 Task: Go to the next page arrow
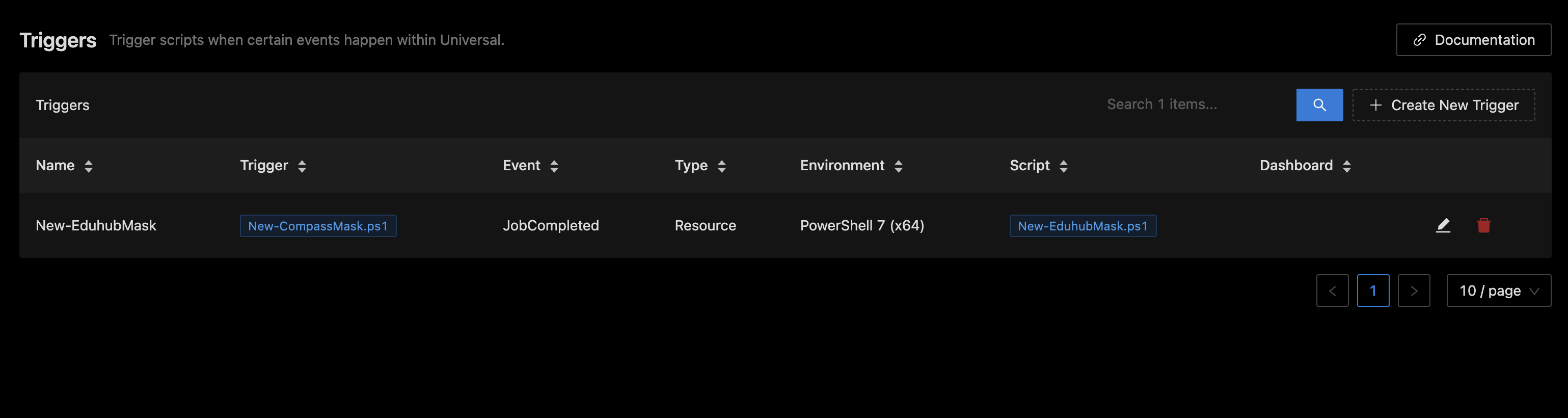[x=1414, y=291]
